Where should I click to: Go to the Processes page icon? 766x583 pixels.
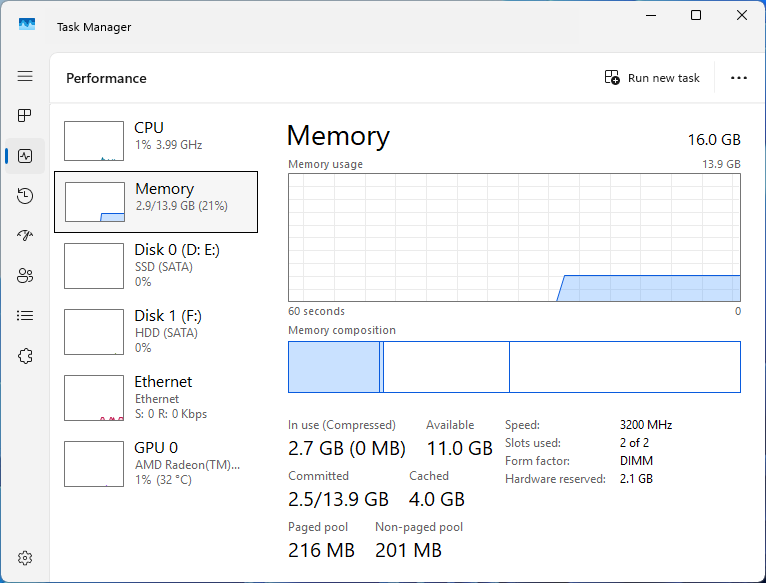click(x=25, y=116)
